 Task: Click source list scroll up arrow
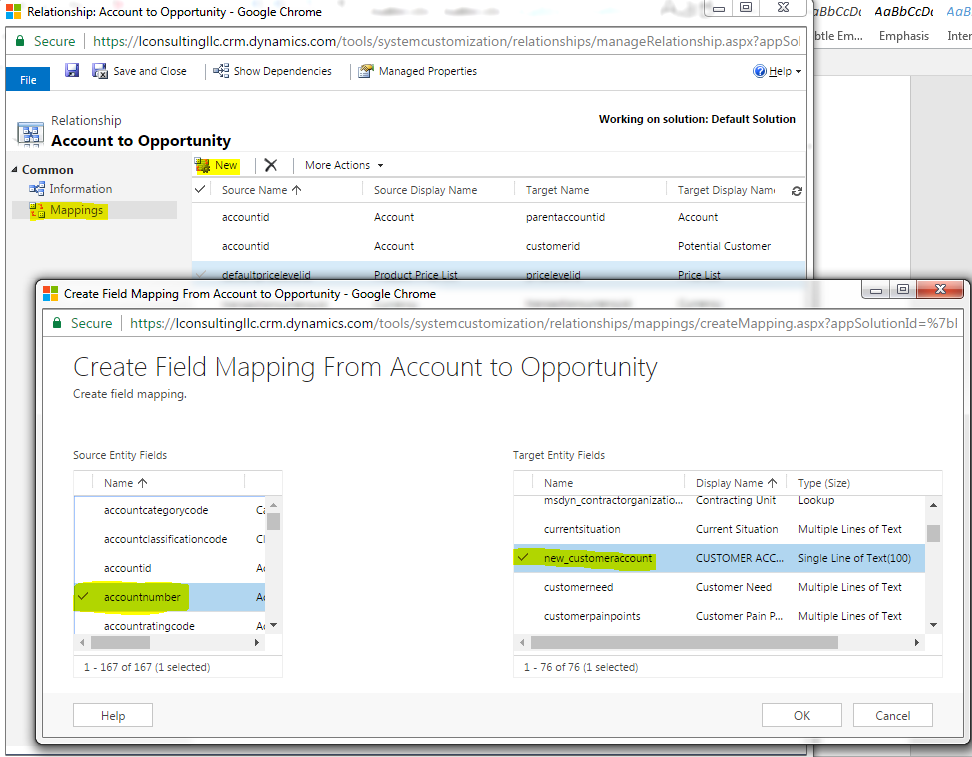tap(273, 505)
